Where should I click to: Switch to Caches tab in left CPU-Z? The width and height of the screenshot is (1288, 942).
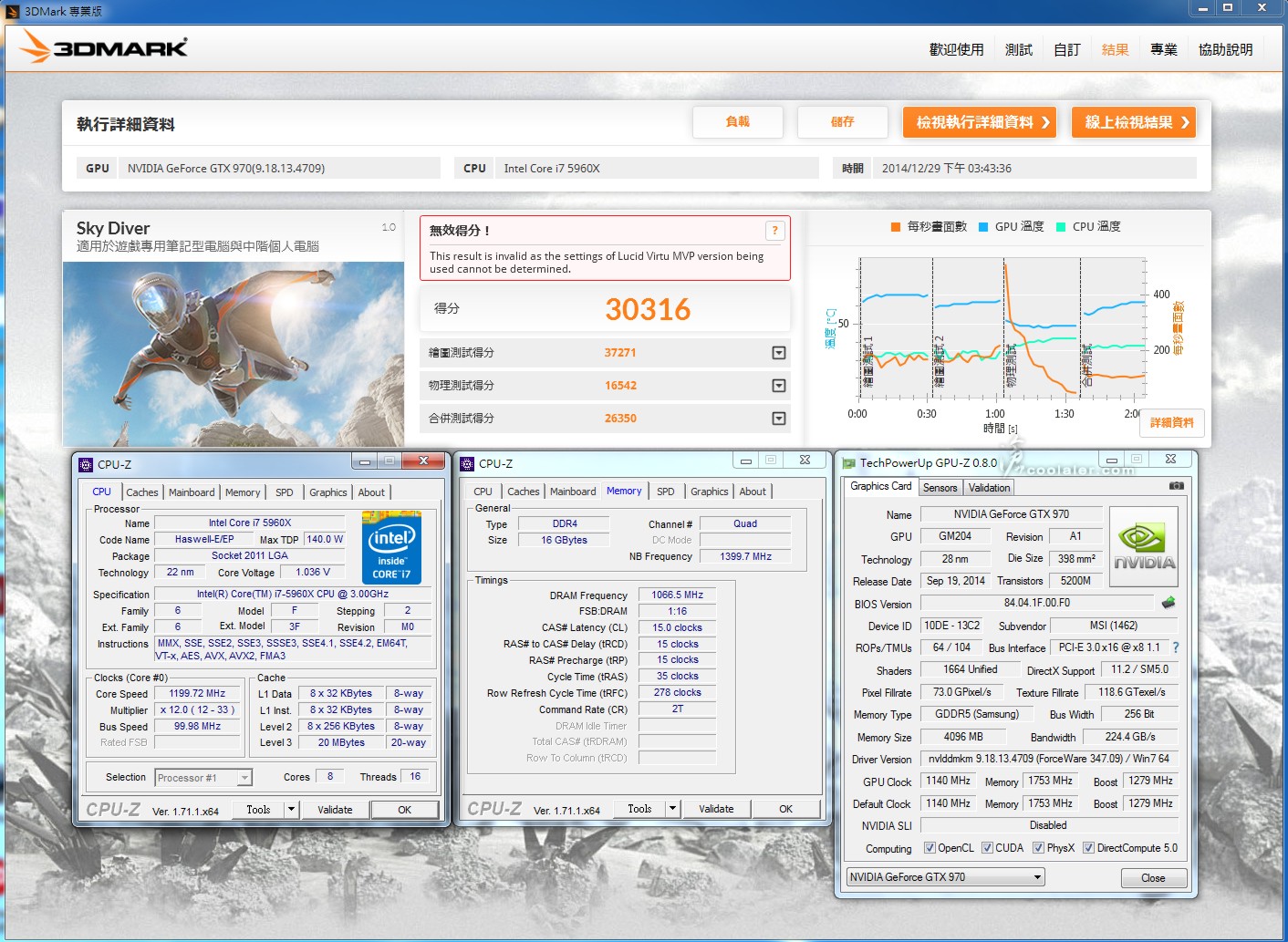[x=142, y=492]
